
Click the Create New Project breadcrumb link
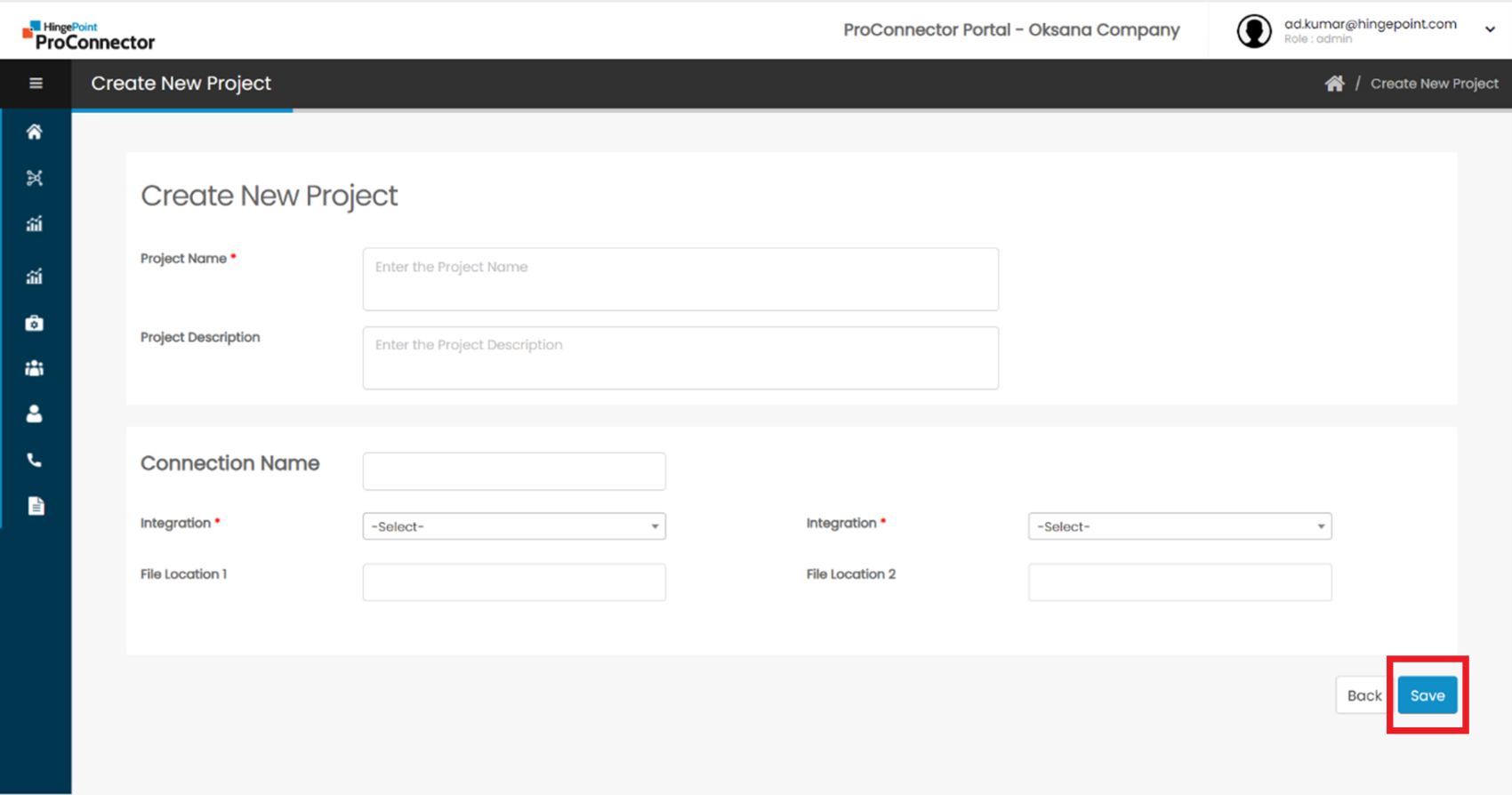[1434, 84]
